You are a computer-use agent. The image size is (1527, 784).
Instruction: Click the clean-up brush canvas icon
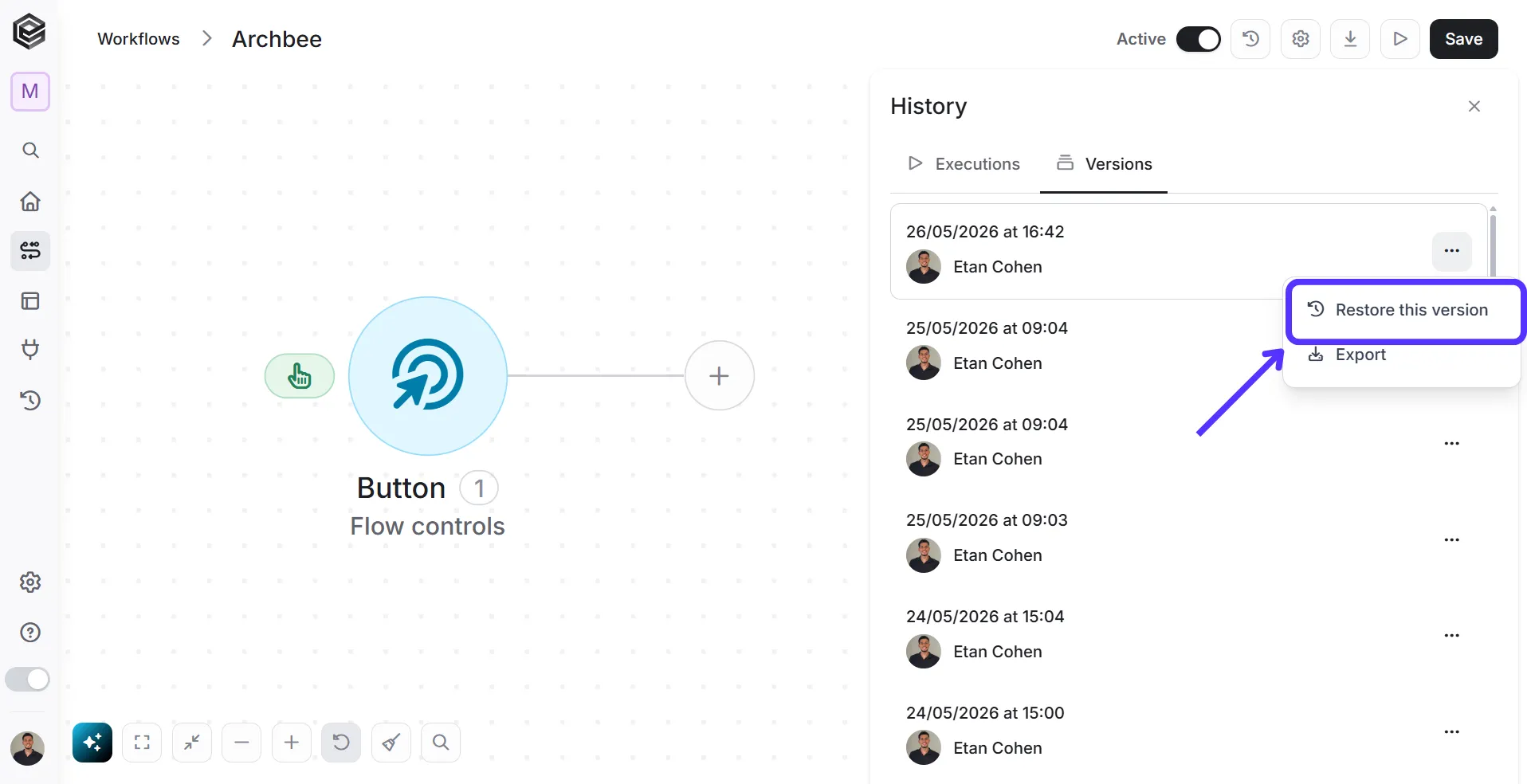(391, 743)
